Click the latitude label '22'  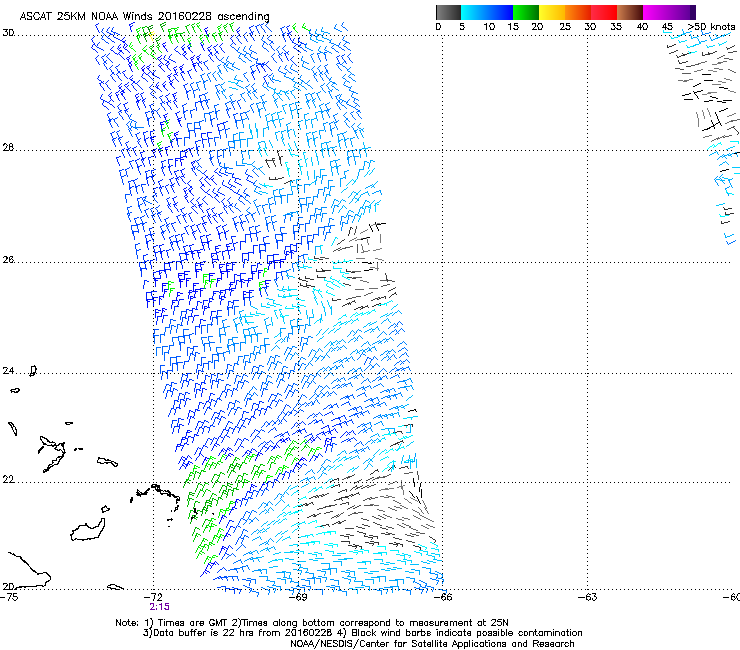(8, 480)
